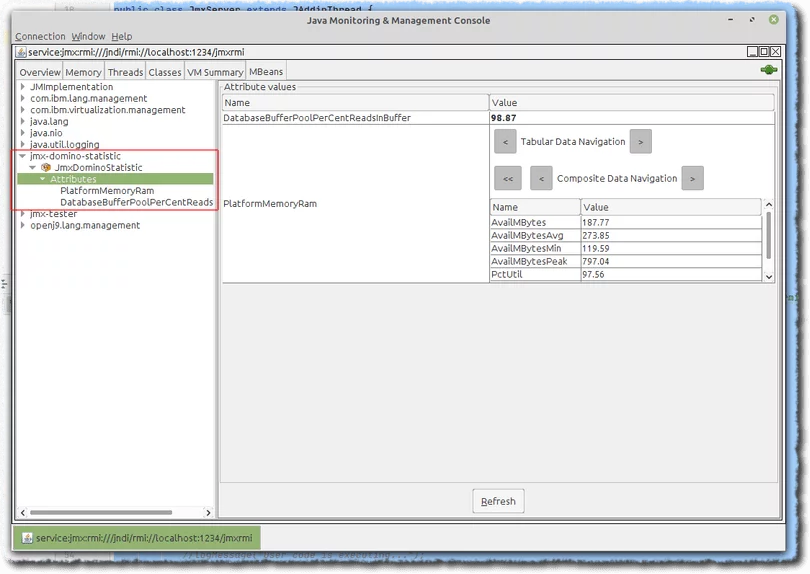This screenshot has width=810, height=574.
Task: Go to previous composite data entry
Action: [541, 179]
